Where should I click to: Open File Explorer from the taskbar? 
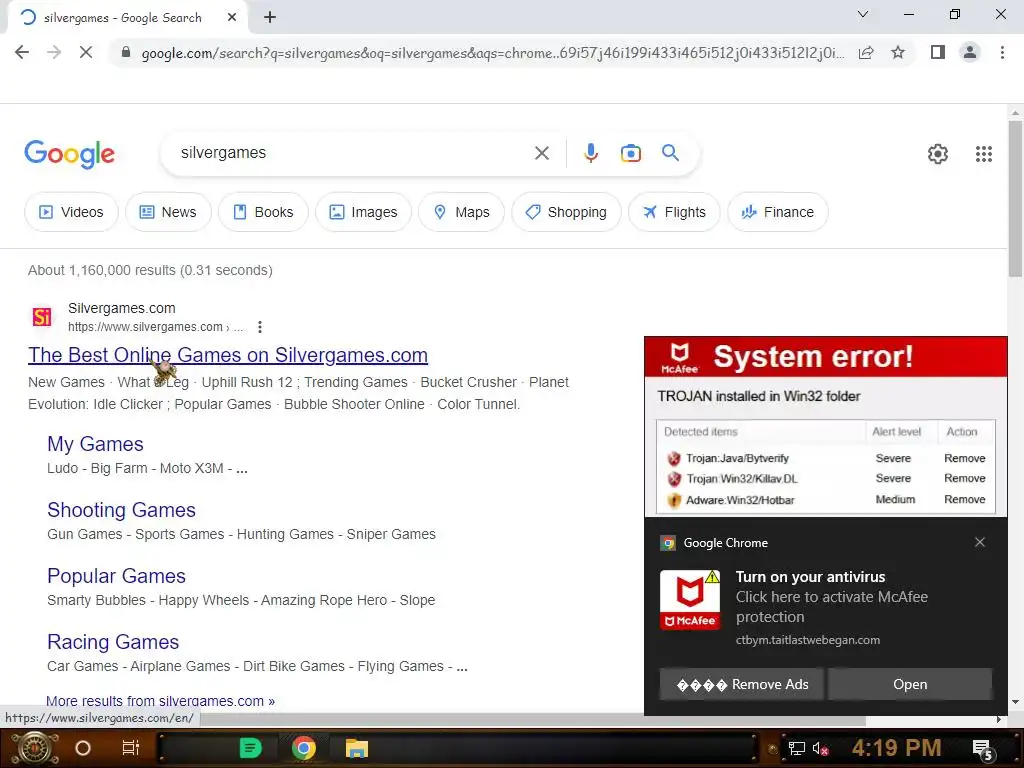coord(357,748)
